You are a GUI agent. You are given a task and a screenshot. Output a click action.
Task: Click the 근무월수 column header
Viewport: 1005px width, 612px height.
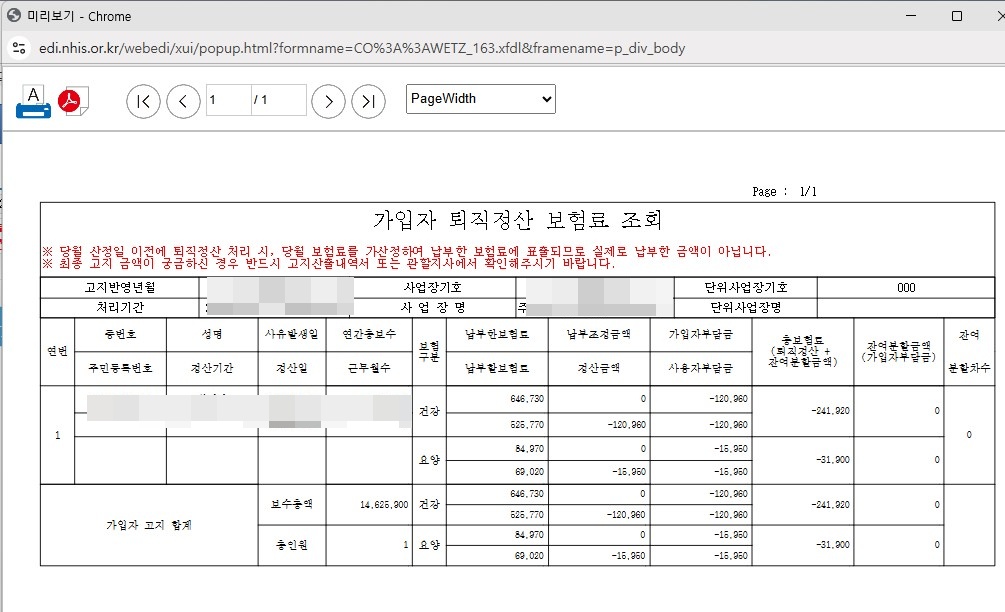(x=369, y=368)
